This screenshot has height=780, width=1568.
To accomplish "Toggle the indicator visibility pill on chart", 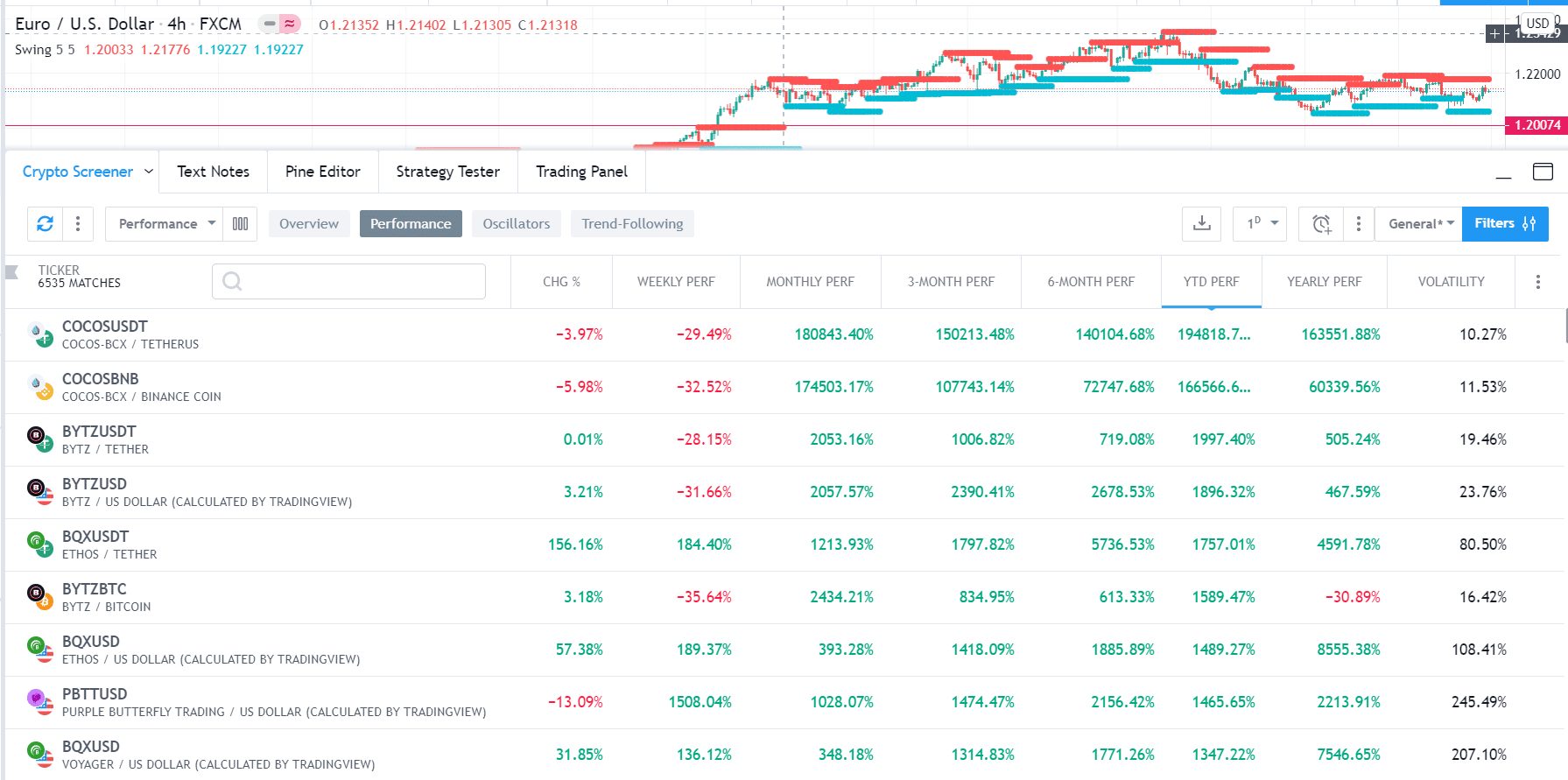I will click(x=270, y=25).
